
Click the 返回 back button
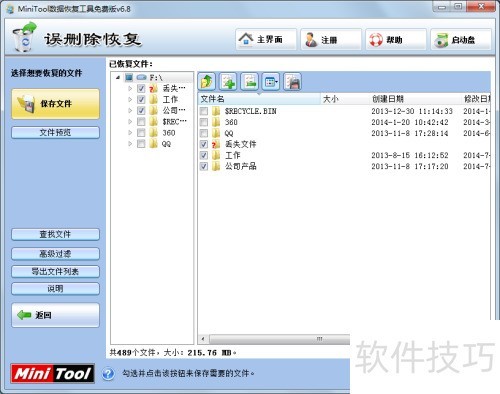coord(55,315)
